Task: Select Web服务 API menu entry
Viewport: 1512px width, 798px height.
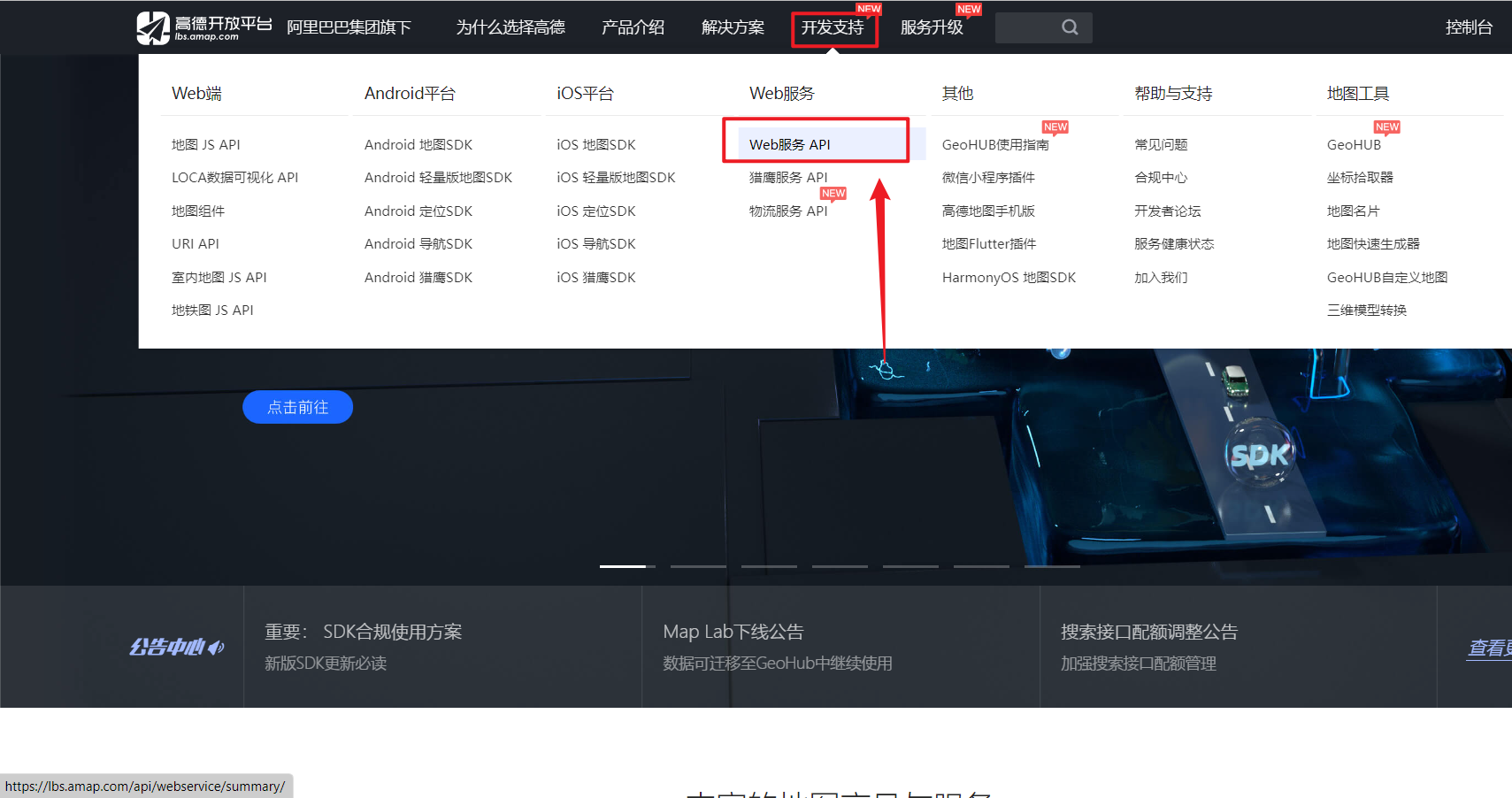Action: (x=790, y=144)
